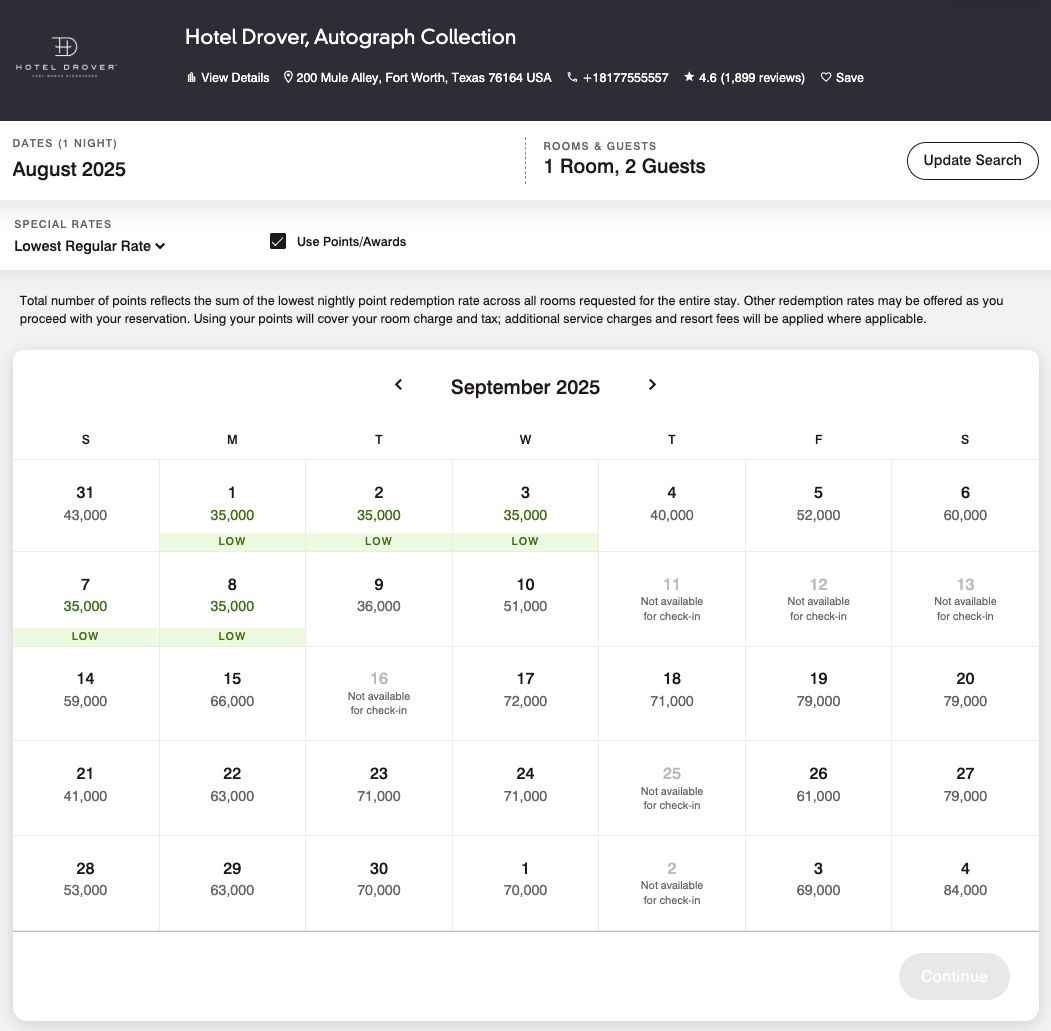
Task: Call the +18177555557 phone number
Action: click(625, 78)
